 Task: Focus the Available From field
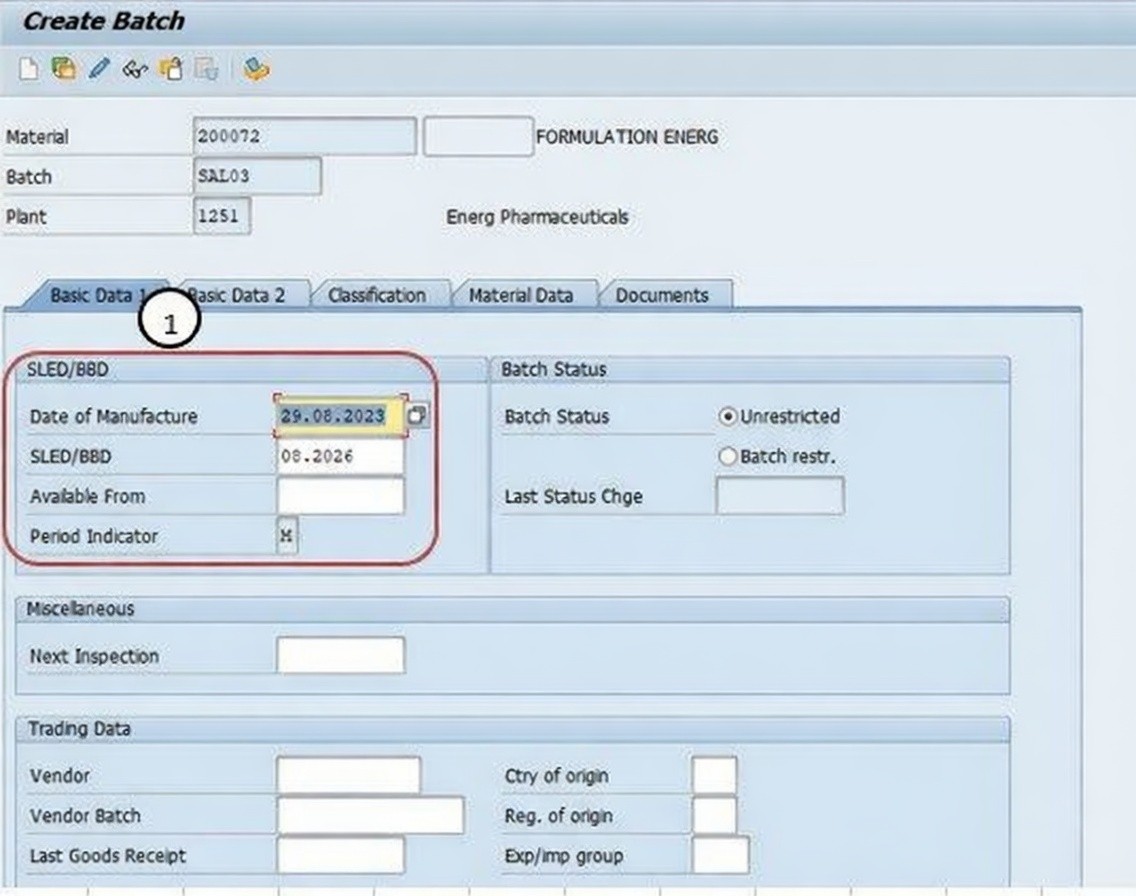pos(340,496)
